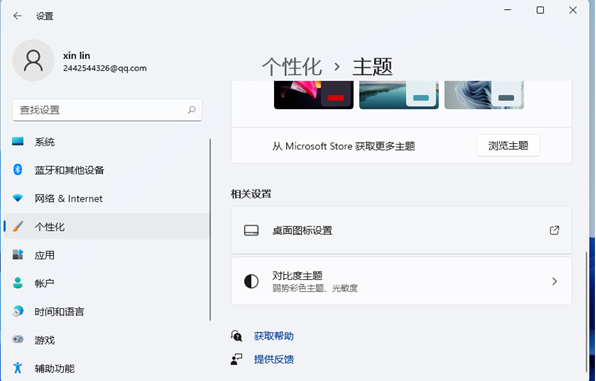Open 辅助功能 settings label
The height and width of the screenshot is (381, 596).
54,368
